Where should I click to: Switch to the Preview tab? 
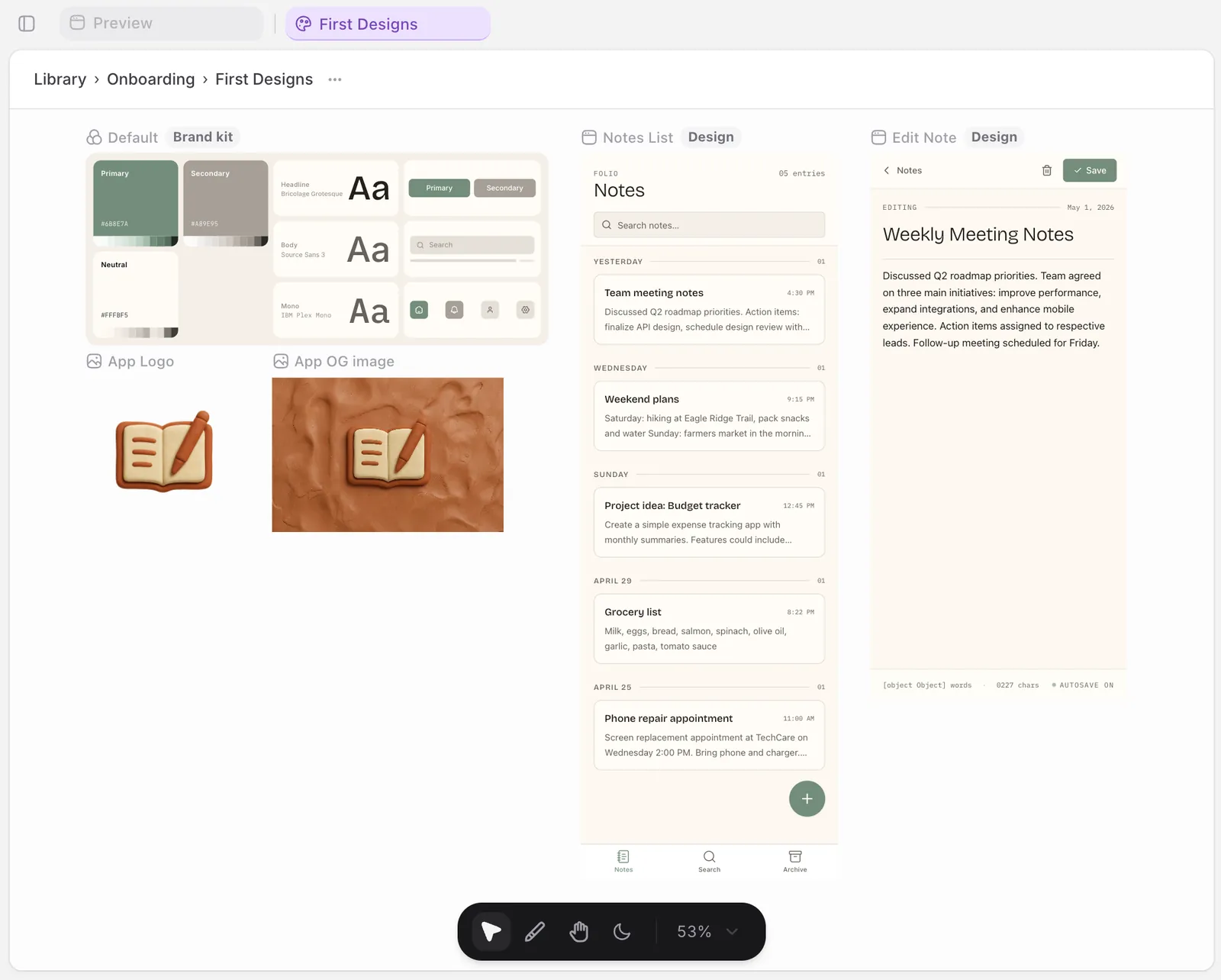click(161, 24)
